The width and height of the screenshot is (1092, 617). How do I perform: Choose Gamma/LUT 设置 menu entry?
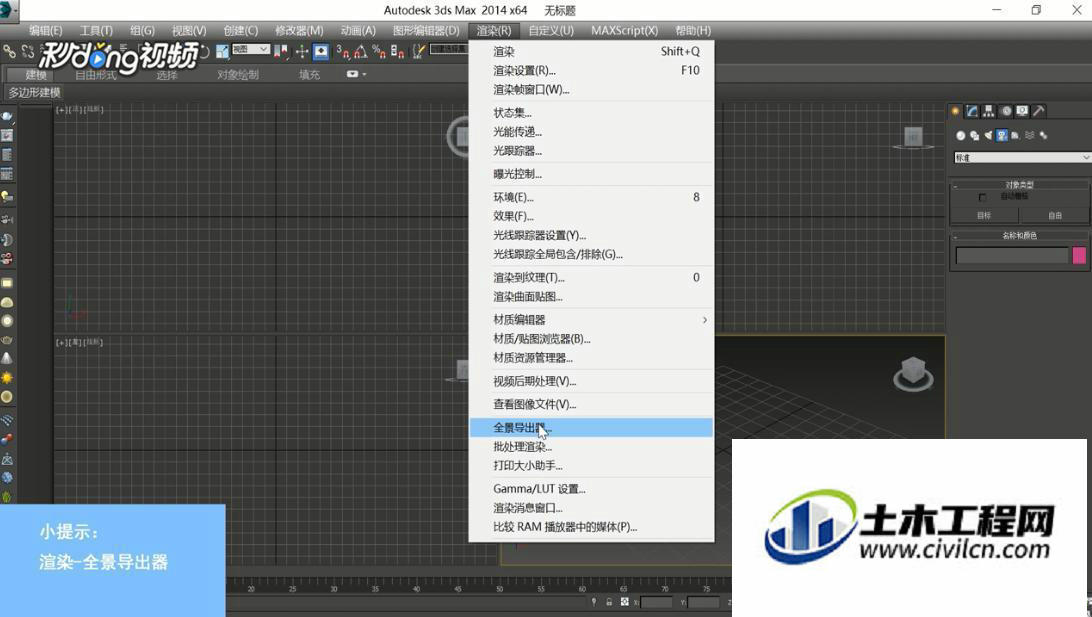(591, 489)
